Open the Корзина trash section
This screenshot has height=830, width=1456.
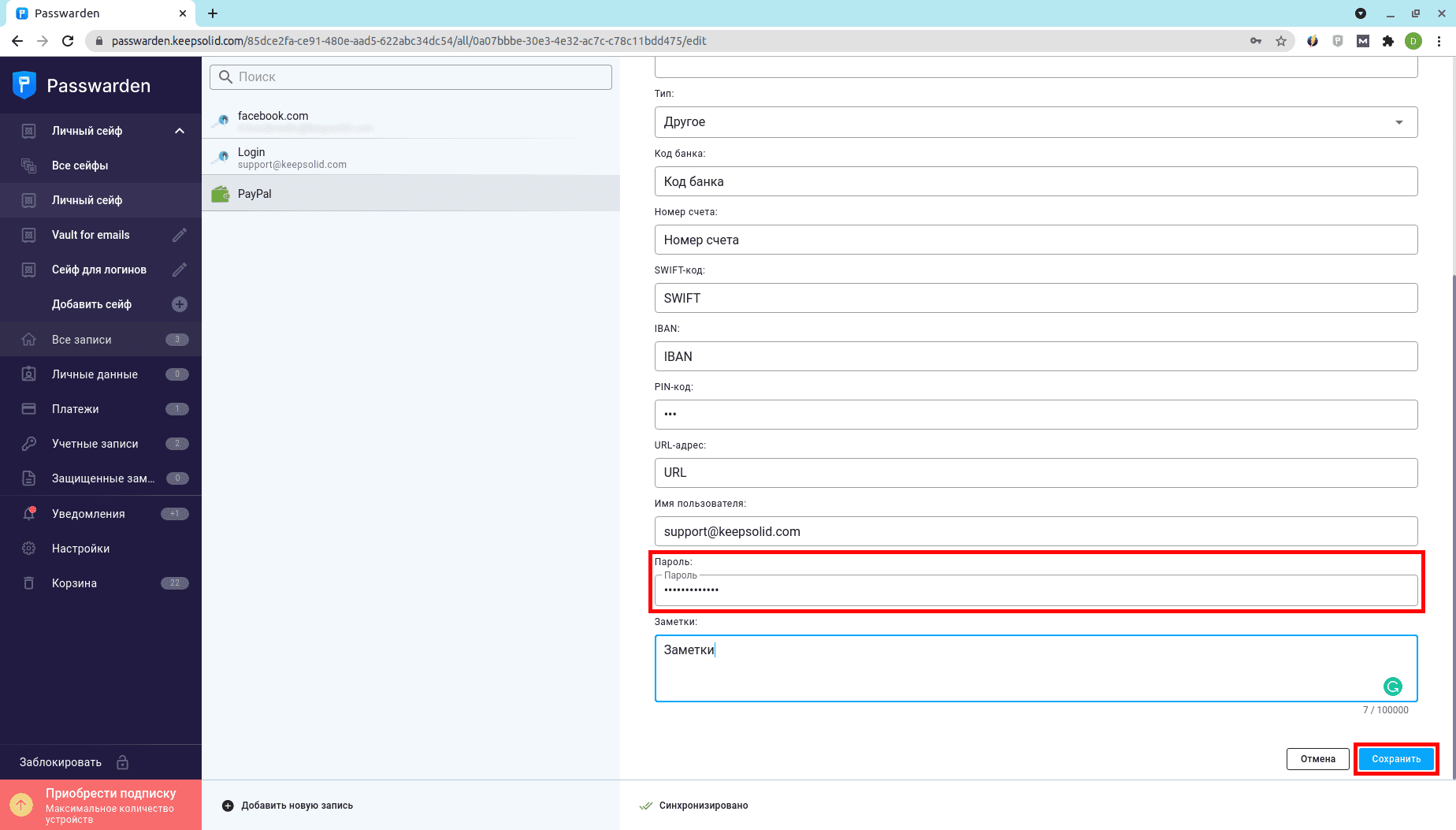[x=74, y=583]
